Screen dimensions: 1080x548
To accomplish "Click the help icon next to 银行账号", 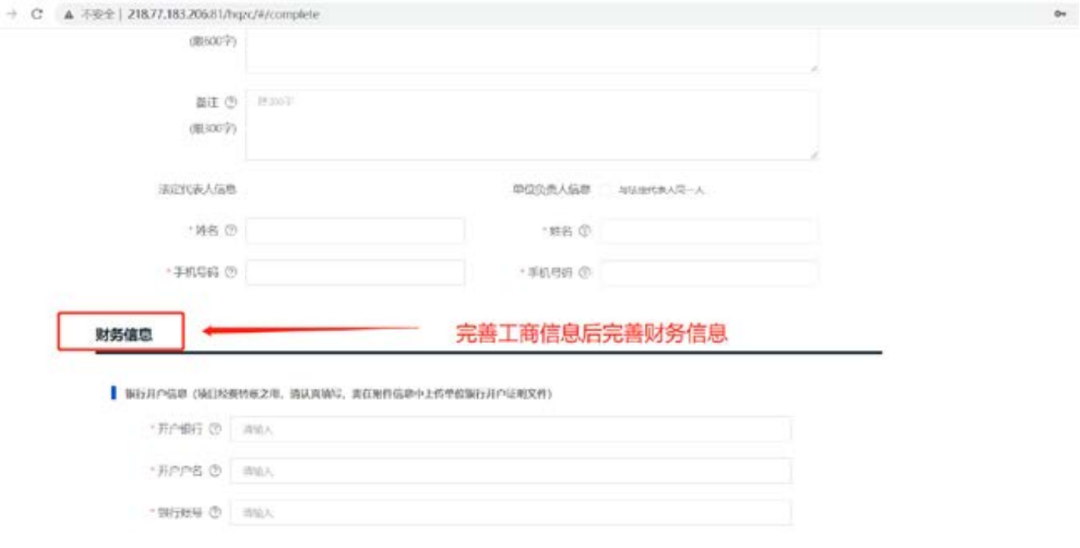I will (215, 513).
